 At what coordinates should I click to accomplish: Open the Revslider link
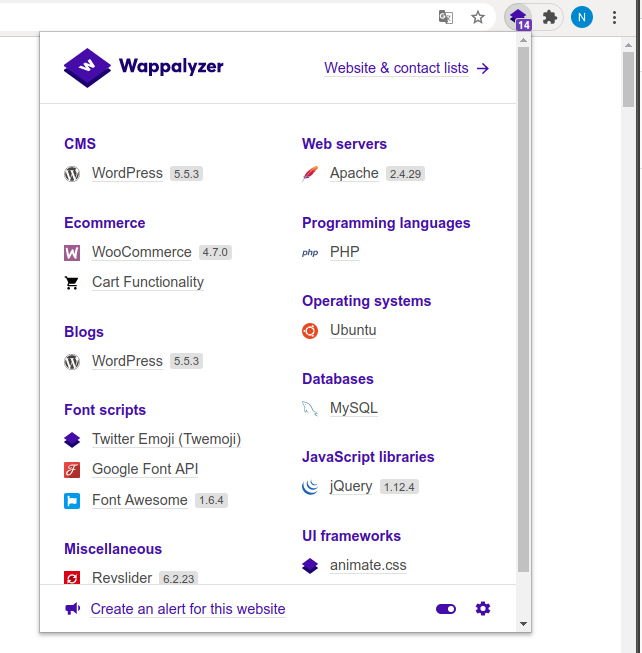122,578
